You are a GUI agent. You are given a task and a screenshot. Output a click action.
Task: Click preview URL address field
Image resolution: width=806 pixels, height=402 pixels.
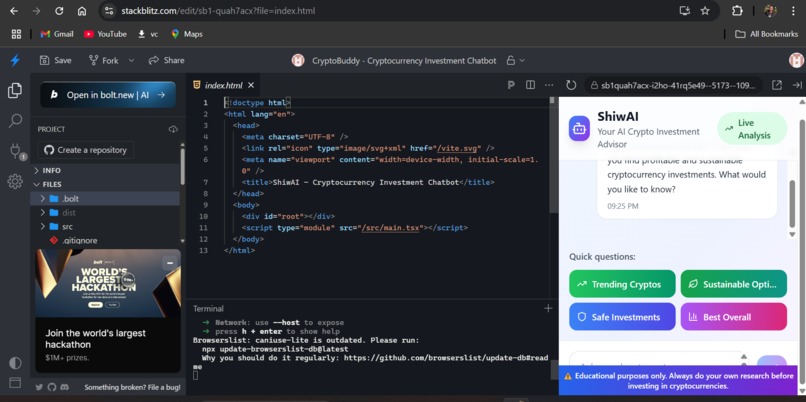click(673, 85)
